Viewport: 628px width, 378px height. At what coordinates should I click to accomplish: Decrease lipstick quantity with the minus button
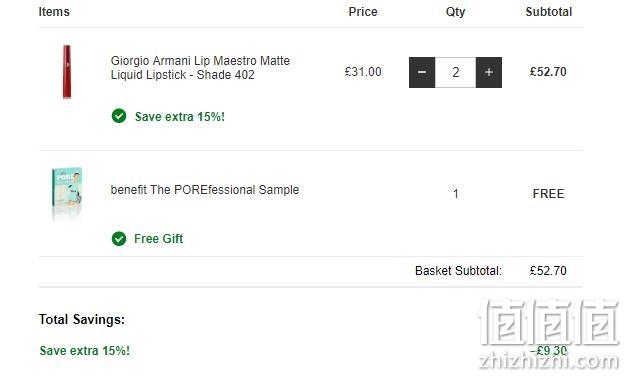422,72
